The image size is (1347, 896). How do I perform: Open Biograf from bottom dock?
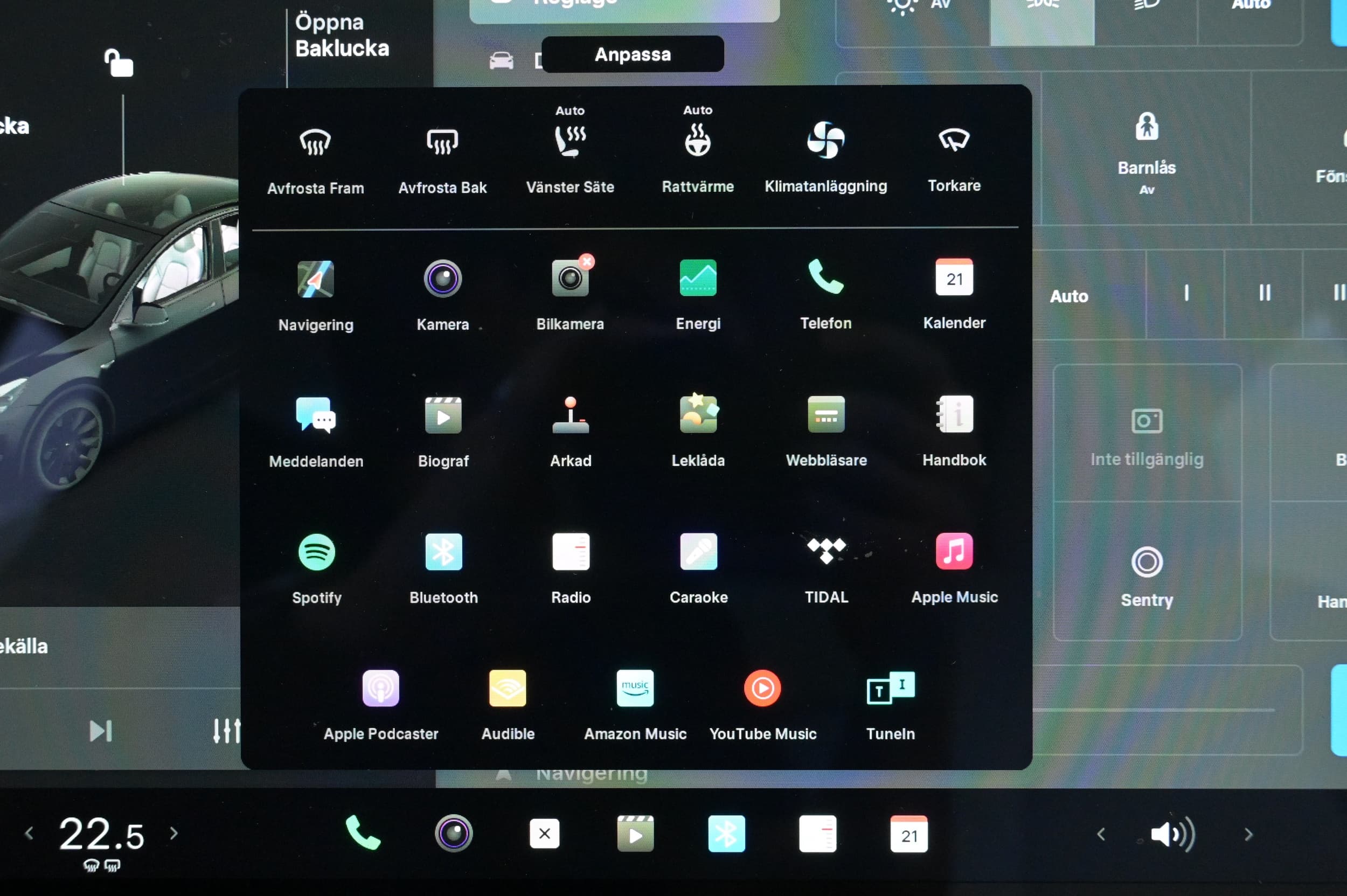coord(635,834)
